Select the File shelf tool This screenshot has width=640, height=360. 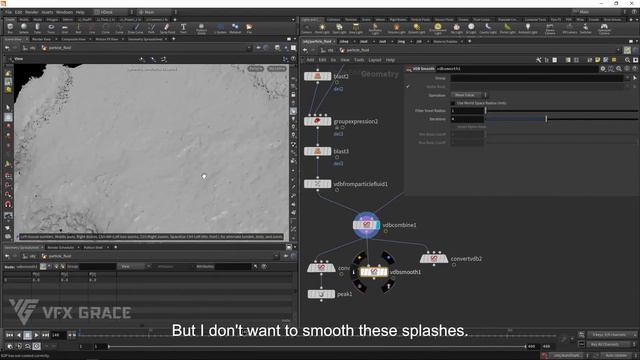coord(249,28)
